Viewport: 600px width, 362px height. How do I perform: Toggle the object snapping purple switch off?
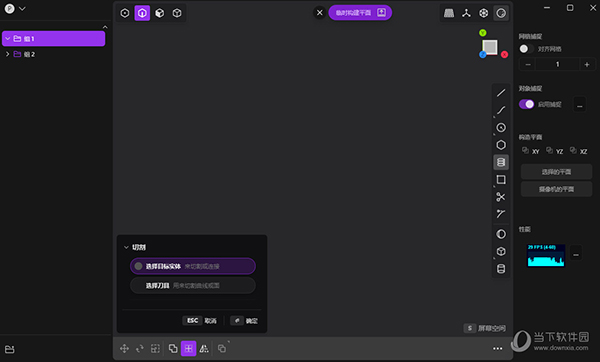tap(527, 104)
